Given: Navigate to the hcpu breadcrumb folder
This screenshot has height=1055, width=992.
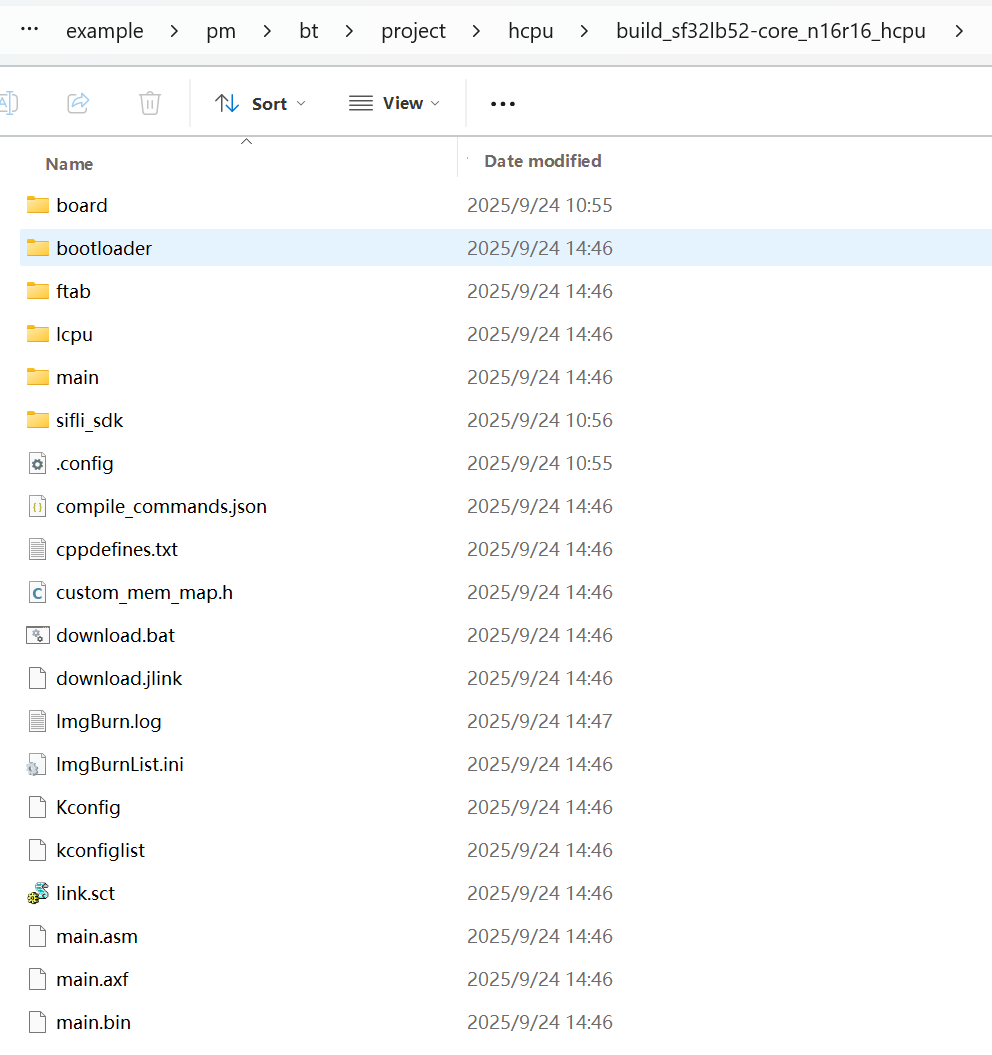Looking at the screenshot, I should click(x=530, y=31).
